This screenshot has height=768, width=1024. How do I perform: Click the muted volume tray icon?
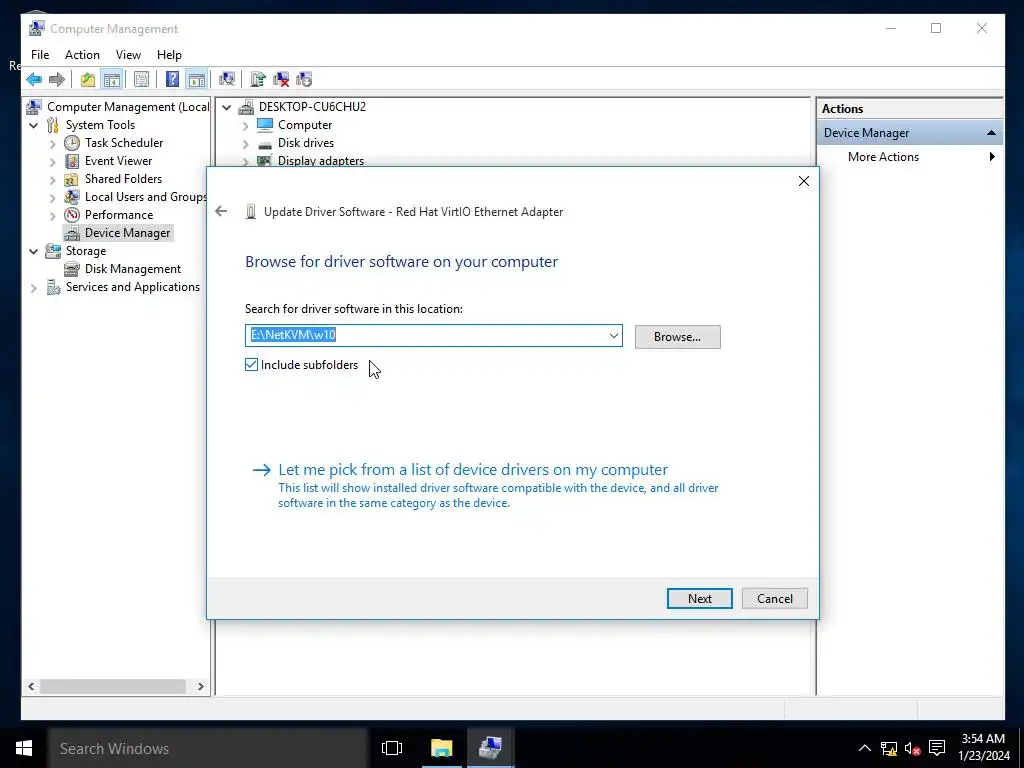pyautogui.click(x=912, y=748)
